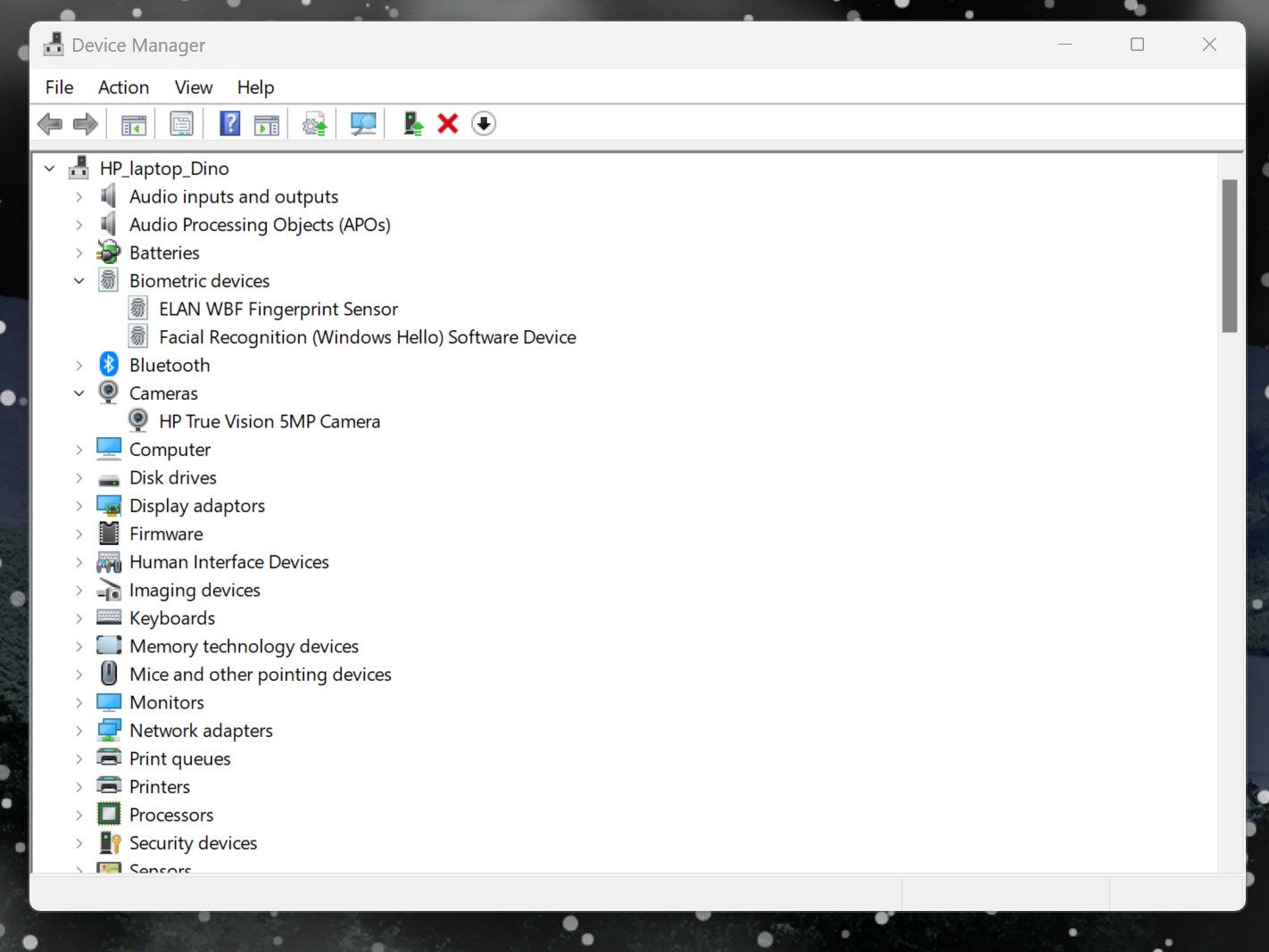Select the HP True Vision 5MP Camera

270,420
